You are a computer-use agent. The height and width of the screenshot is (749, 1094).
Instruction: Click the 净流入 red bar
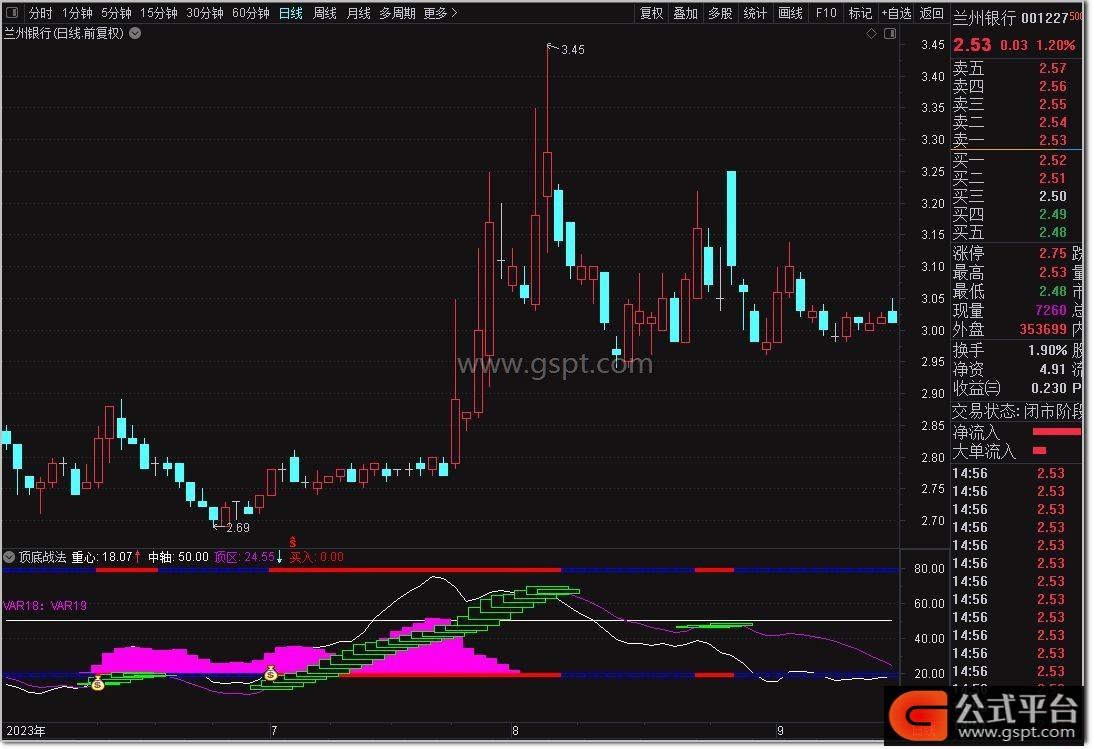point(1056,432)
